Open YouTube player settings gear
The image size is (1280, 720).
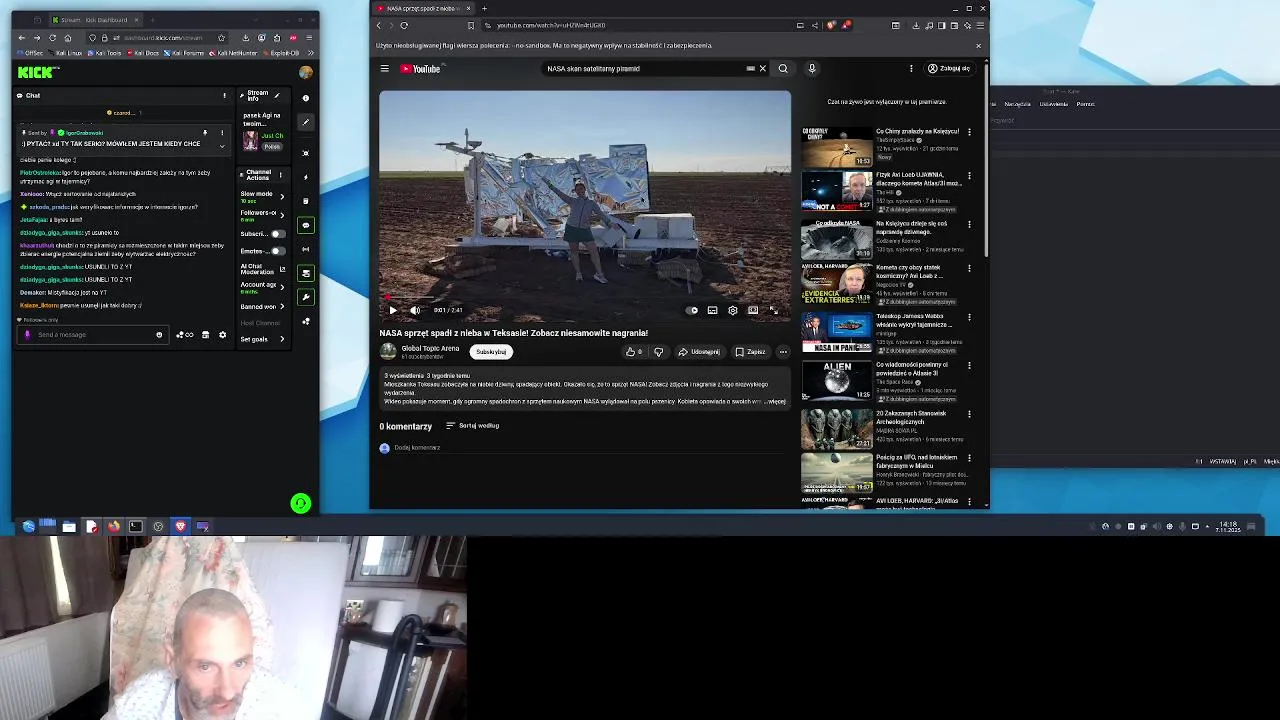(733, 310)
